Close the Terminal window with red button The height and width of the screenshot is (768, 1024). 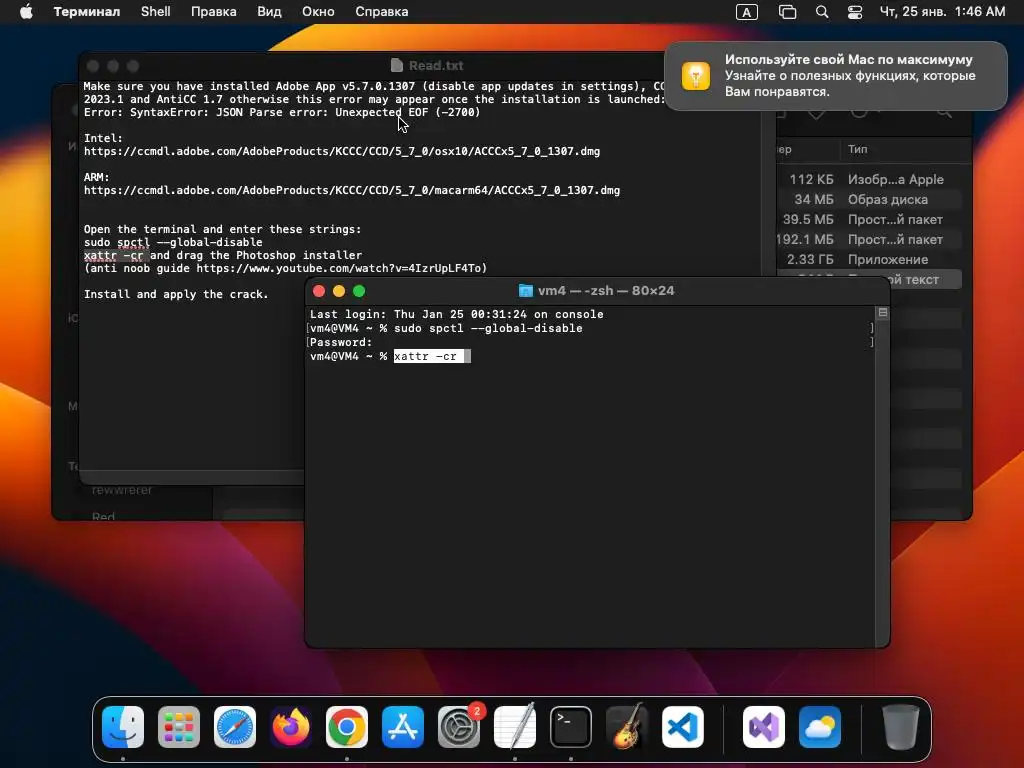click(x=319, y=291)
